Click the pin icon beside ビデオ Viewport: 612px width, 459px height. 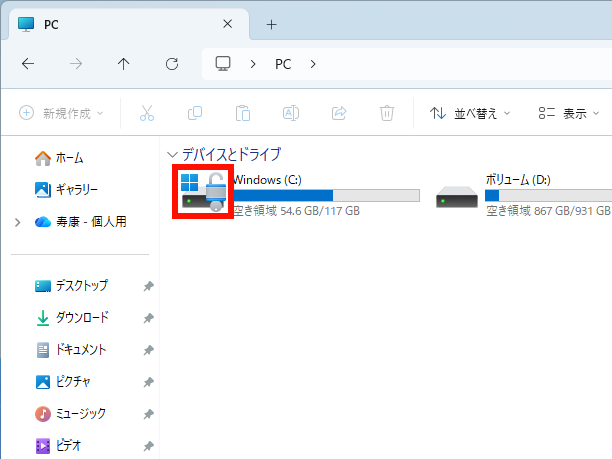[x=148, y=446]
